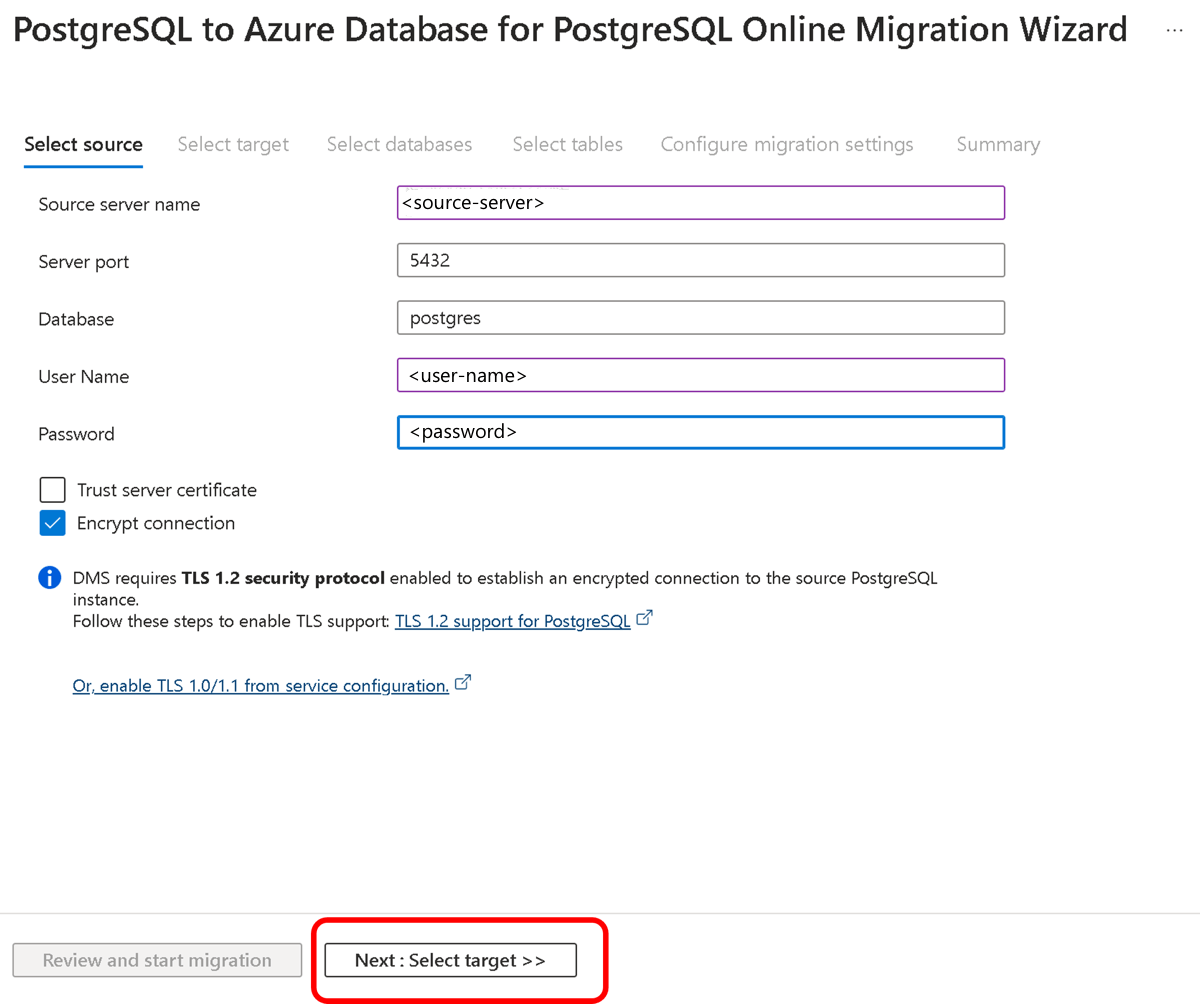Click the blue info icon
This screenshot has height=1004, width=1200.
point(50,579)
